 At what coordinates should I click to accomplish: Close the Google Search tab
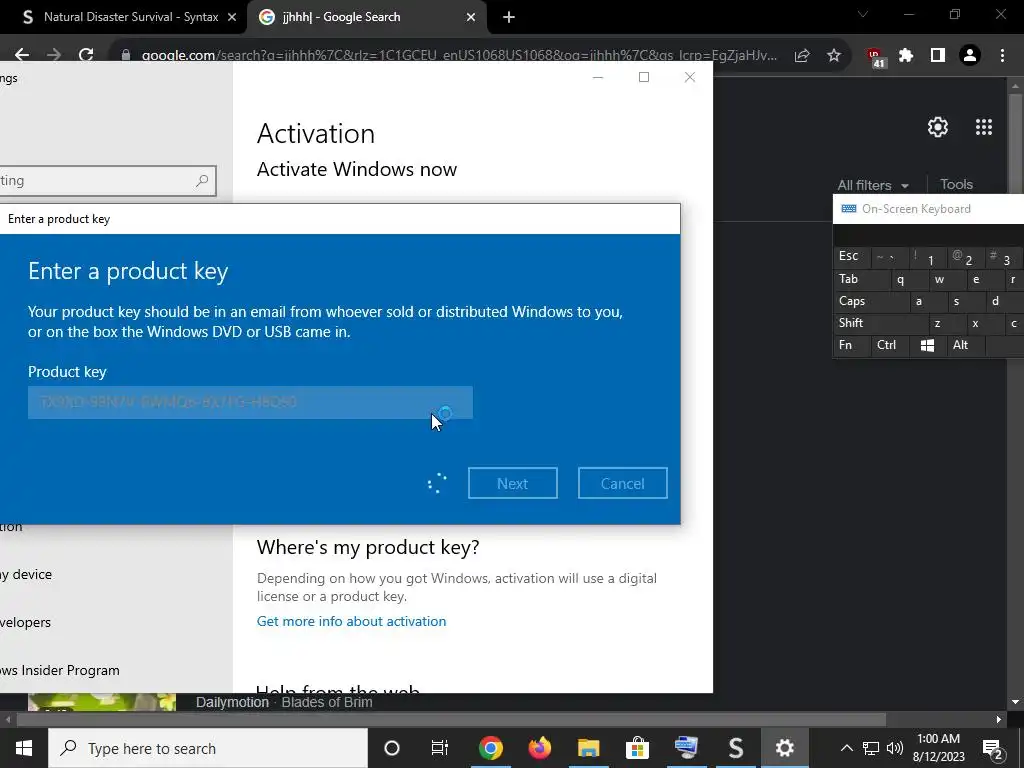pos(471,17)
